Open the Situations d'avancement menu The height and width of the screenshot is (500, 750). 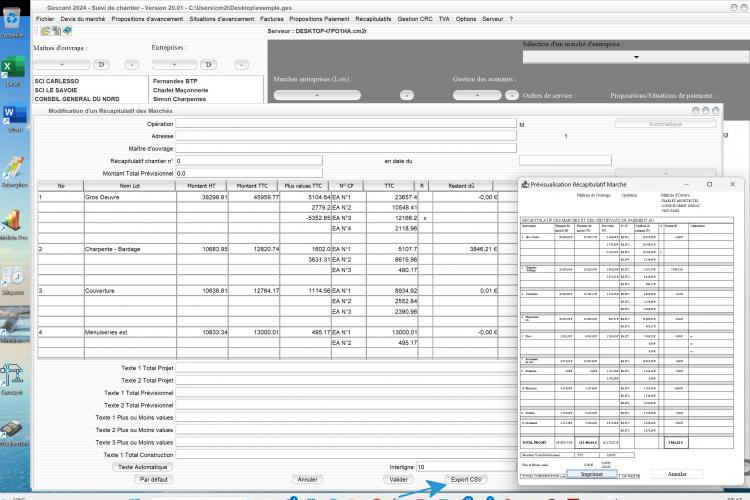click(x=221, y=19)
